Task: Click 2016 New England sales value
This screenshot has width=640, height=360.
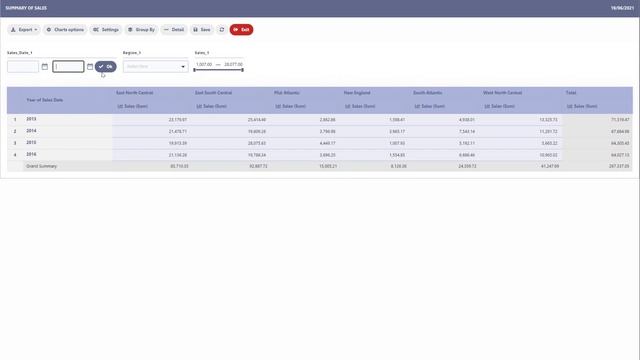Action: point(397,156)
